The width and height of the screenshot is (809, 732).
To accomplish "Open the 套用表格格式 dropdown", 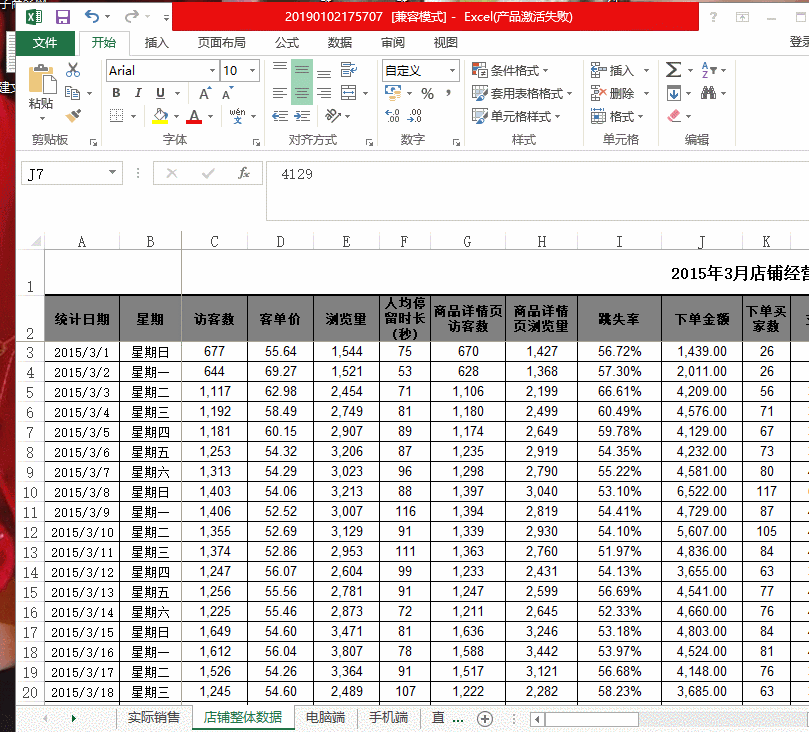I will (x=522, y=93).
